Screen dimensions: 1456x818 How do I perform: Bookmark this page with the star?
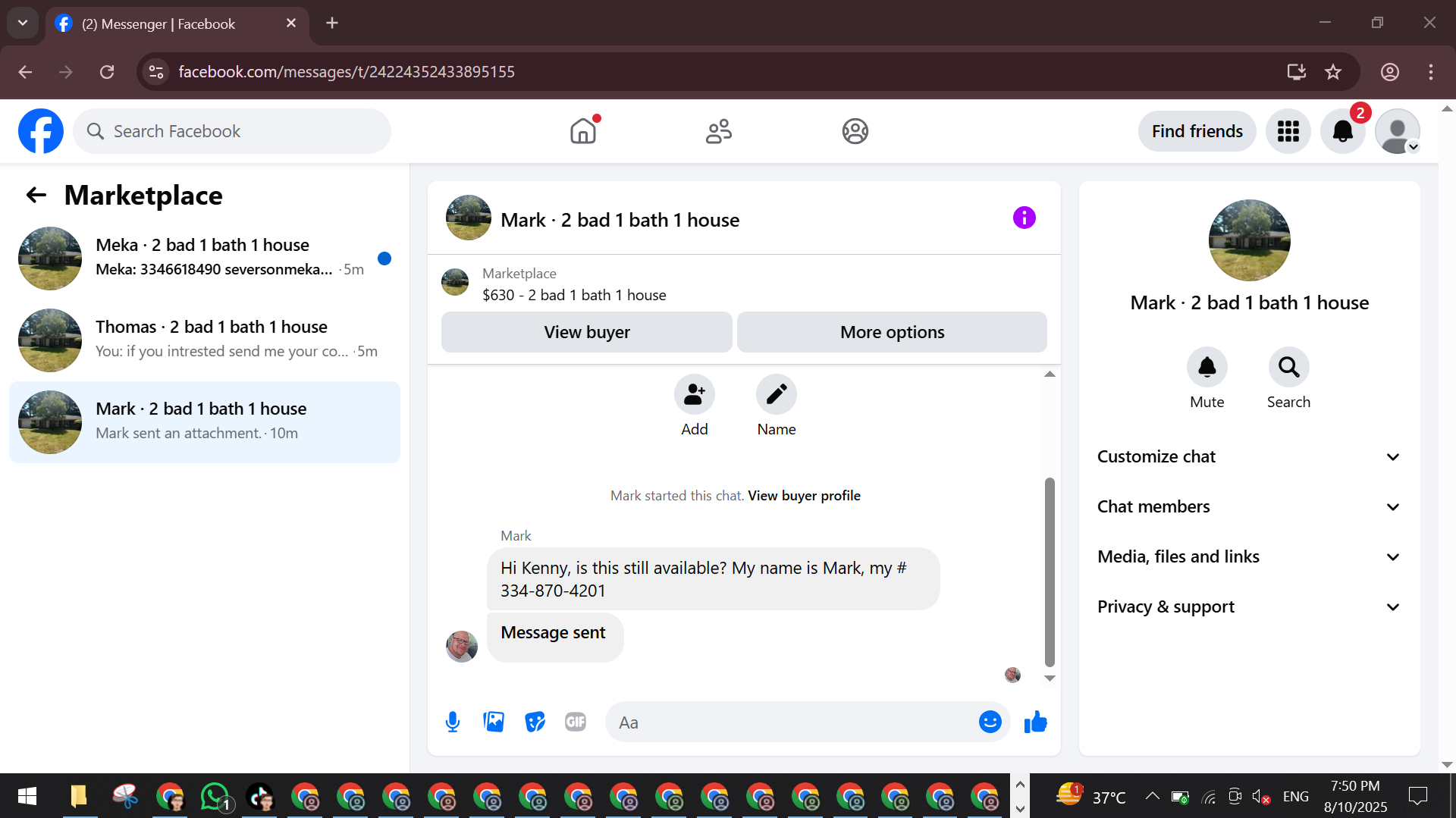[1333, 72]
